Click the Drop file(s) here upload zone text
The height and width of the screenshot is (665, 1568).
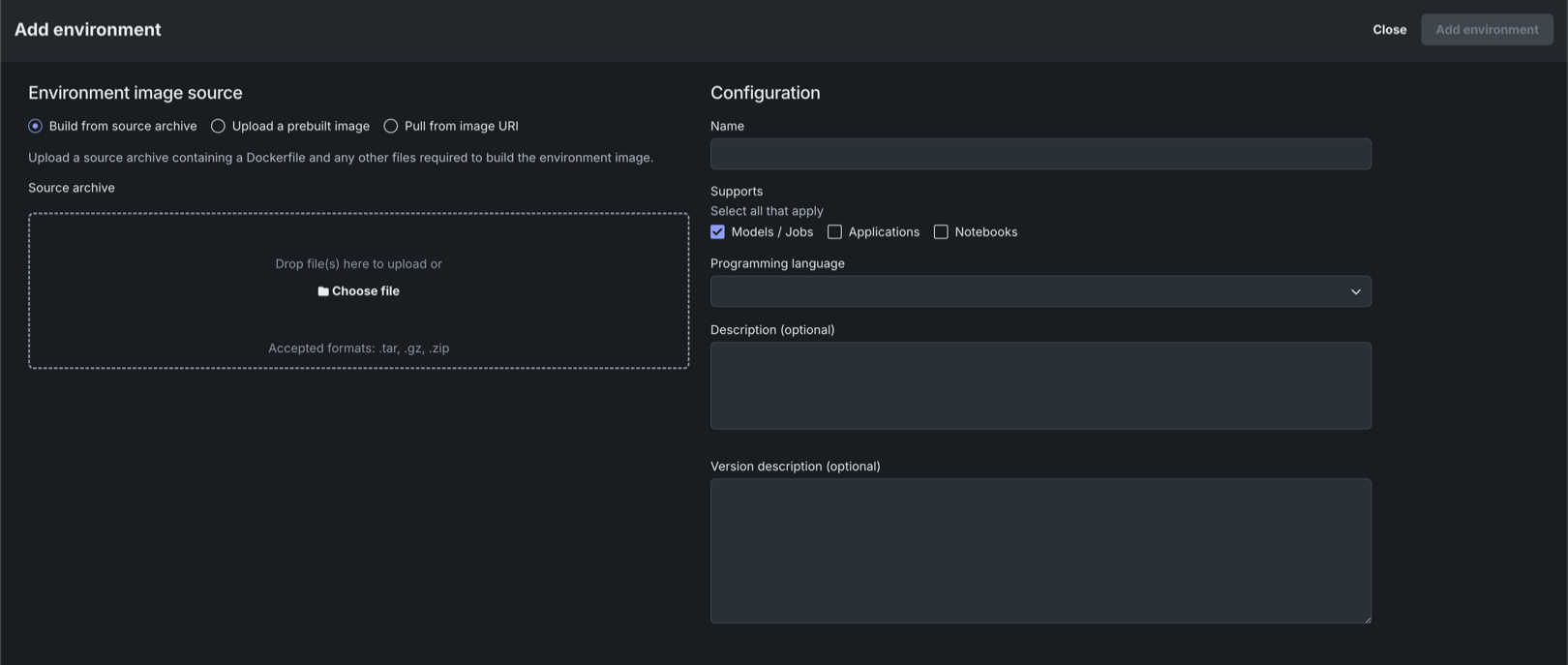point(358,263)
